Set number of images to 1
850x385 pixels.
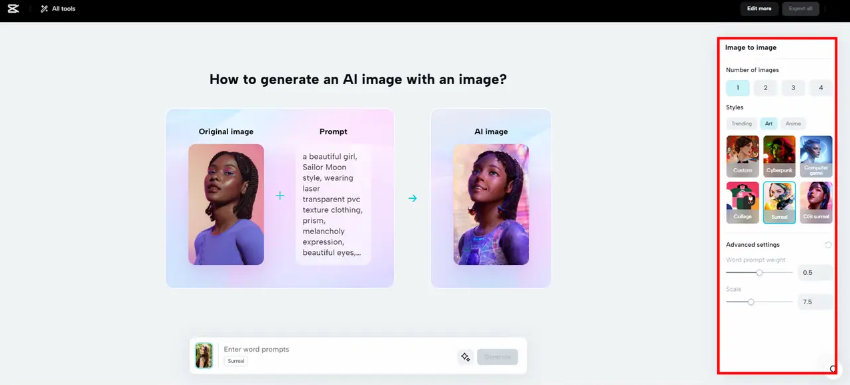[x=738, y=88]
